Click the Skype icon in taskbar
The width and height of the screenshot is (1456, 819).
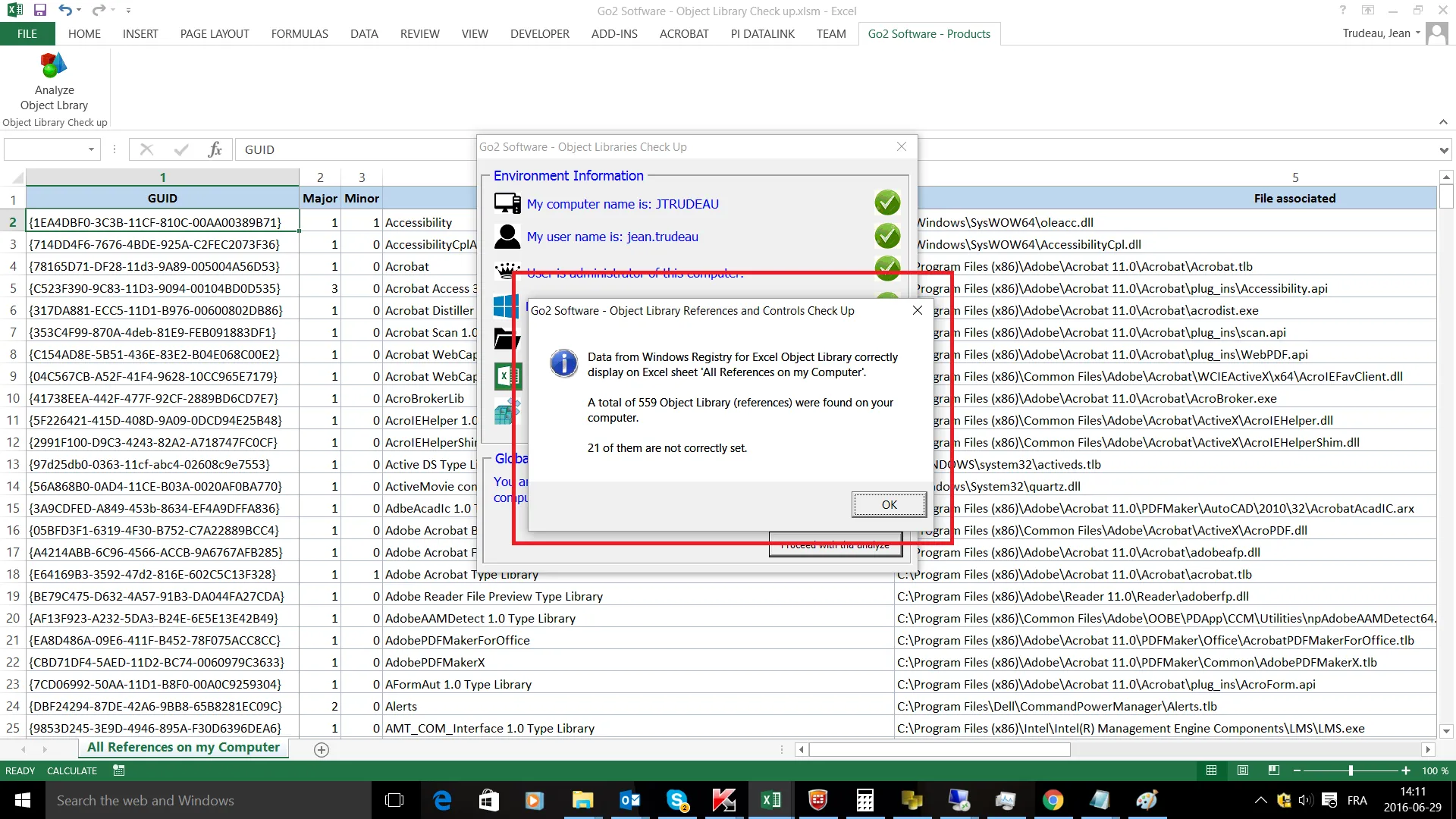point(676,800)
